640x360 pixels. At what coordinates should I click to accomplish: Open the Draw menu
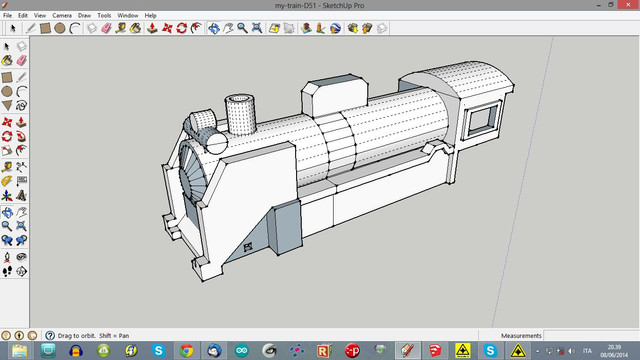[x=84, y=16]
